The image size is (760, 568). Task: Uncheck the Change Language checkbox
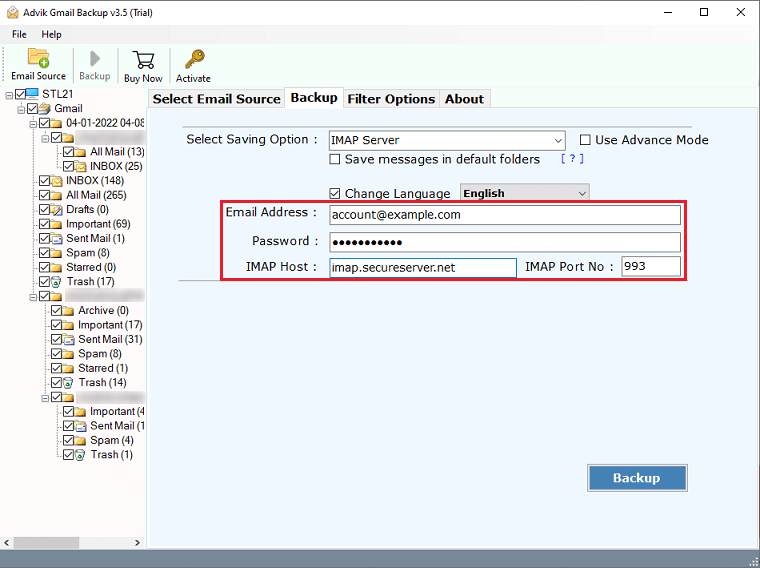(x=334, y=193)
